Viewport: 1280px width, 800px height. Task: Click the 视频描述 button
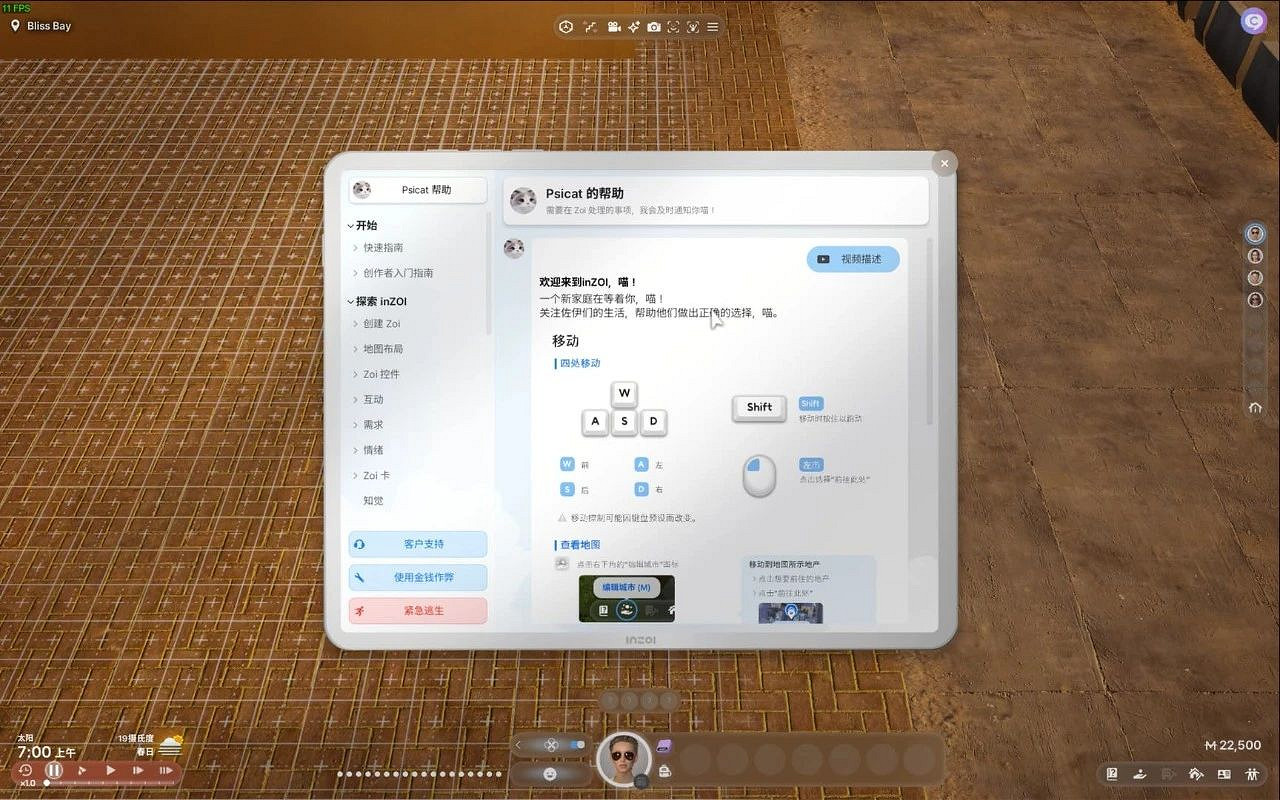[853, 259]
